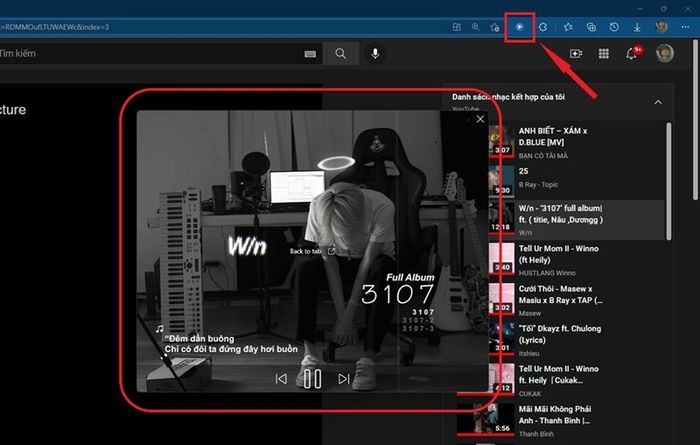Viewport: 700px width, 445px height.
Task: Skip to previous track in mini player
Action: pos(281,379)
